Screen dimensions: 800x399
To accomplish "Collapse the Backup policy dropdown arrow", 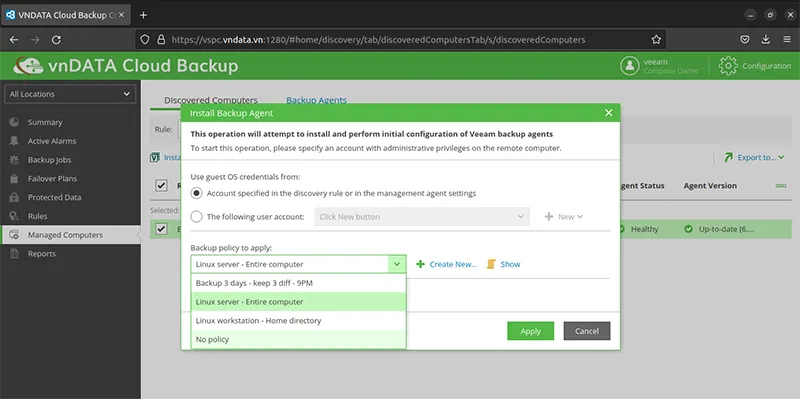I will pyautogui.click(x=397, y=264).
